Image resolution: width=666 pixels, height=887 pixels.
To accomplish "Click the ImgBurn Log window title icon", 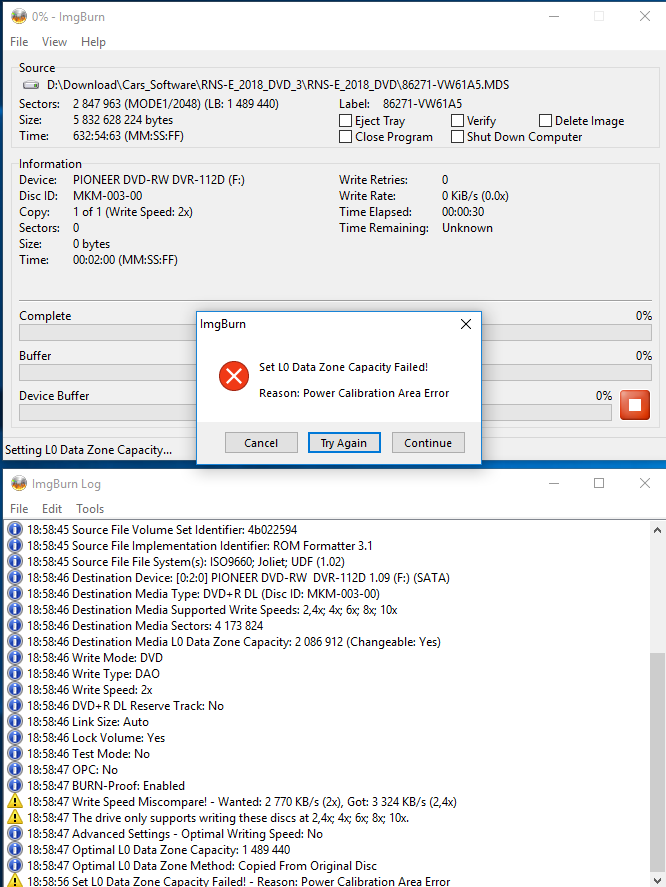I will pos(19,483).
